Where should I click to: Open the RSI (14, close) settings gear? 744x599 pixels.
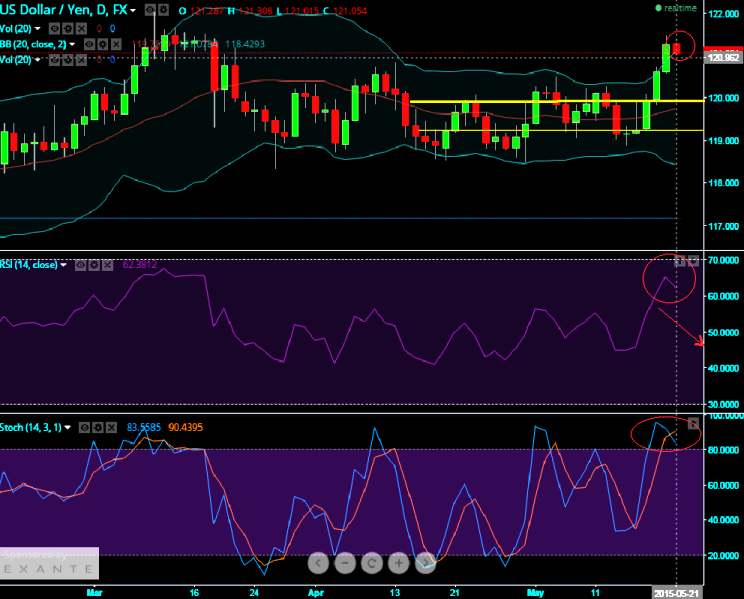(94, 265)
